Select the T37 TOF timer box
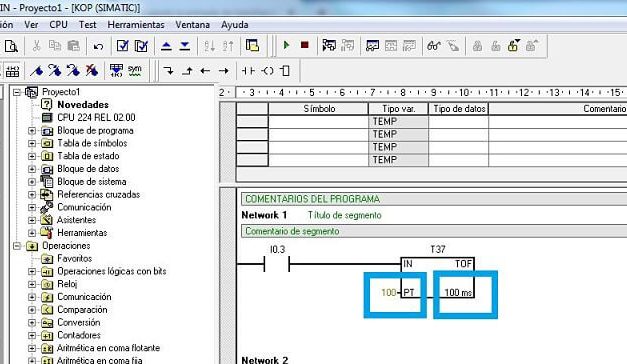The image size is (627, 364). (438, 278)
